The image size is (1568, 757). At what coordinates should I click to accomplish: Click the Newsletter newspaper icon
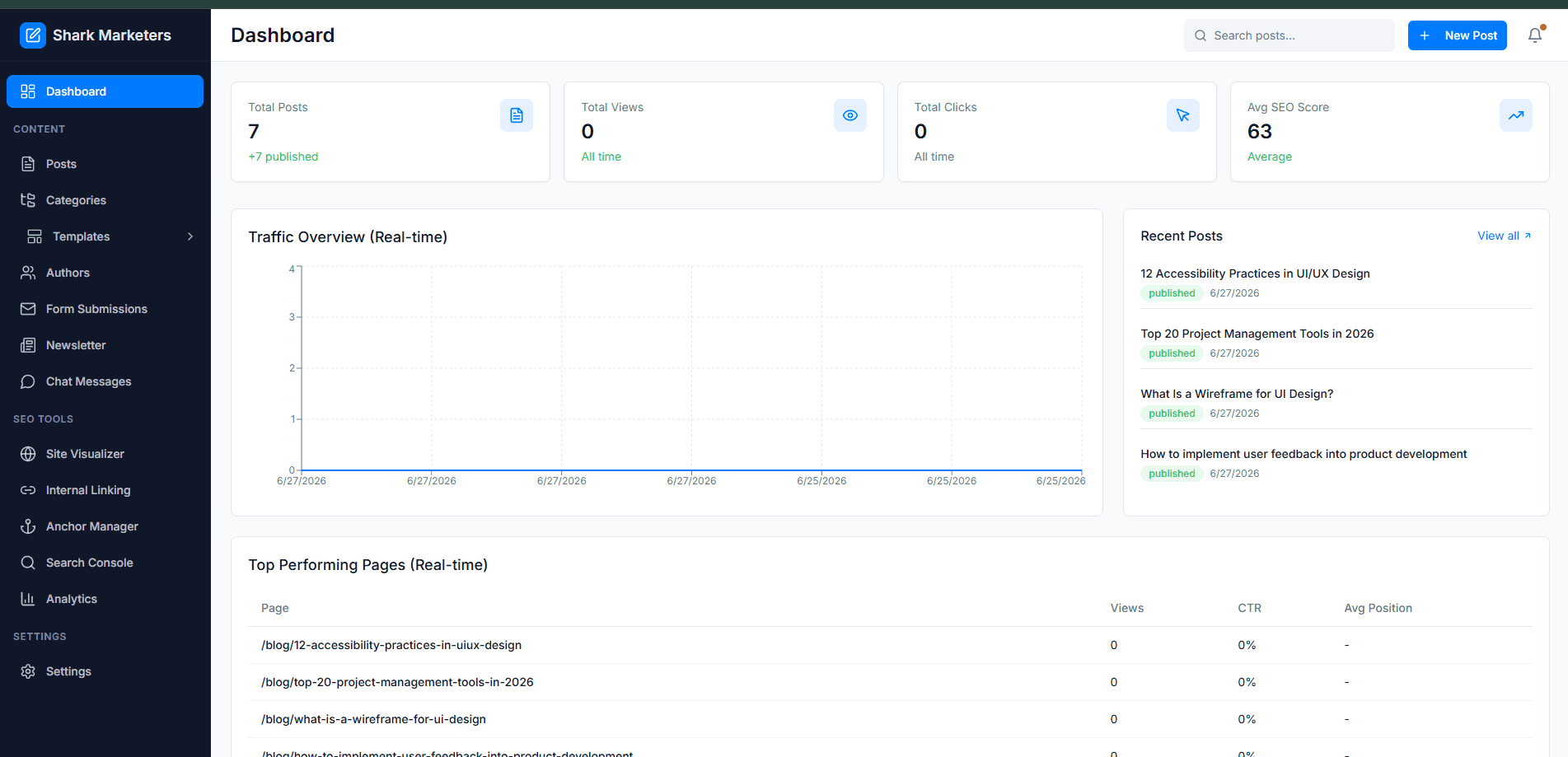[x=28, y=345]
